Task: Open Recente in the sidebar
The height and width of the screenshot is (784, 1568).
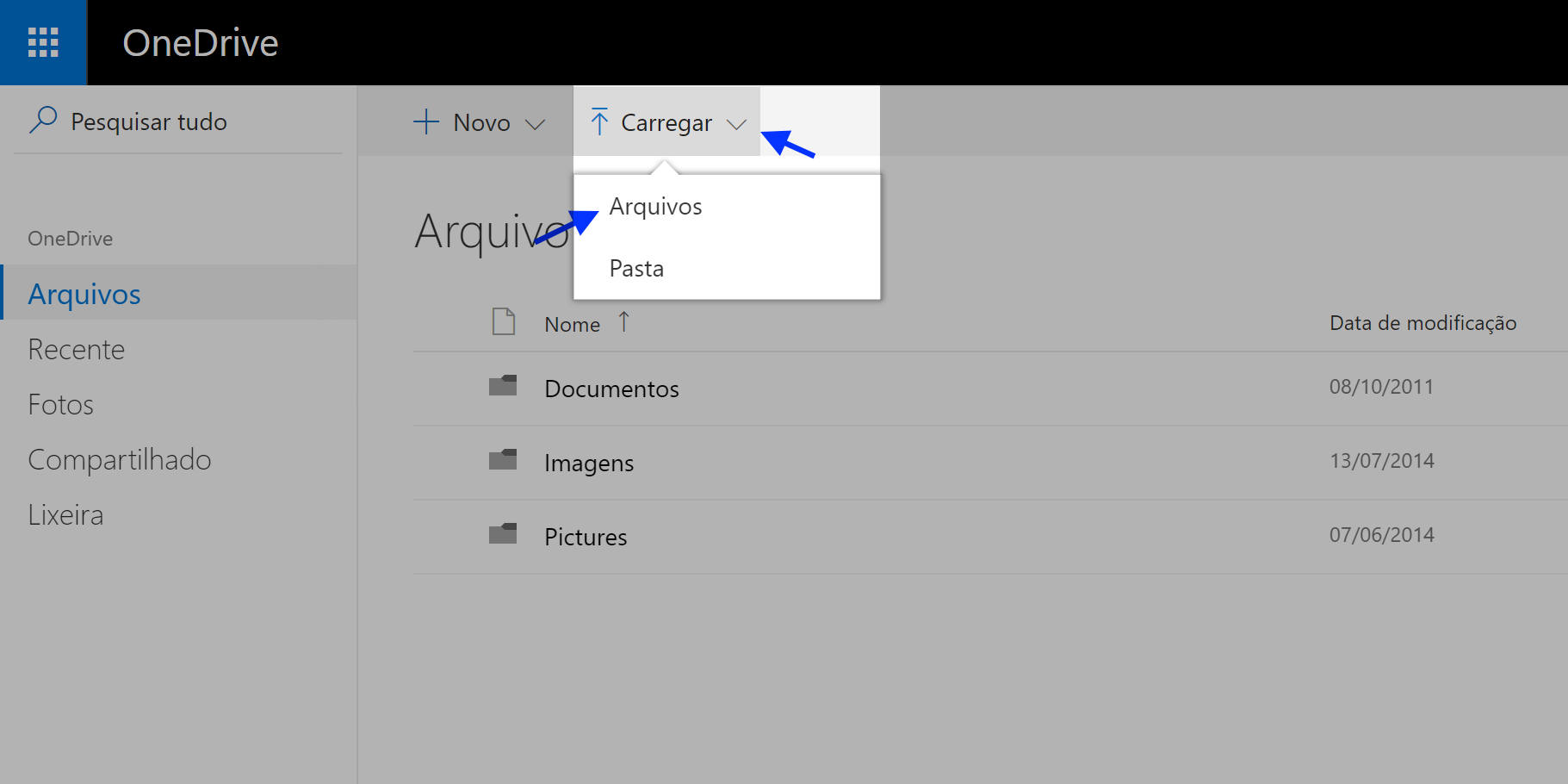Action: pos(178,349)
